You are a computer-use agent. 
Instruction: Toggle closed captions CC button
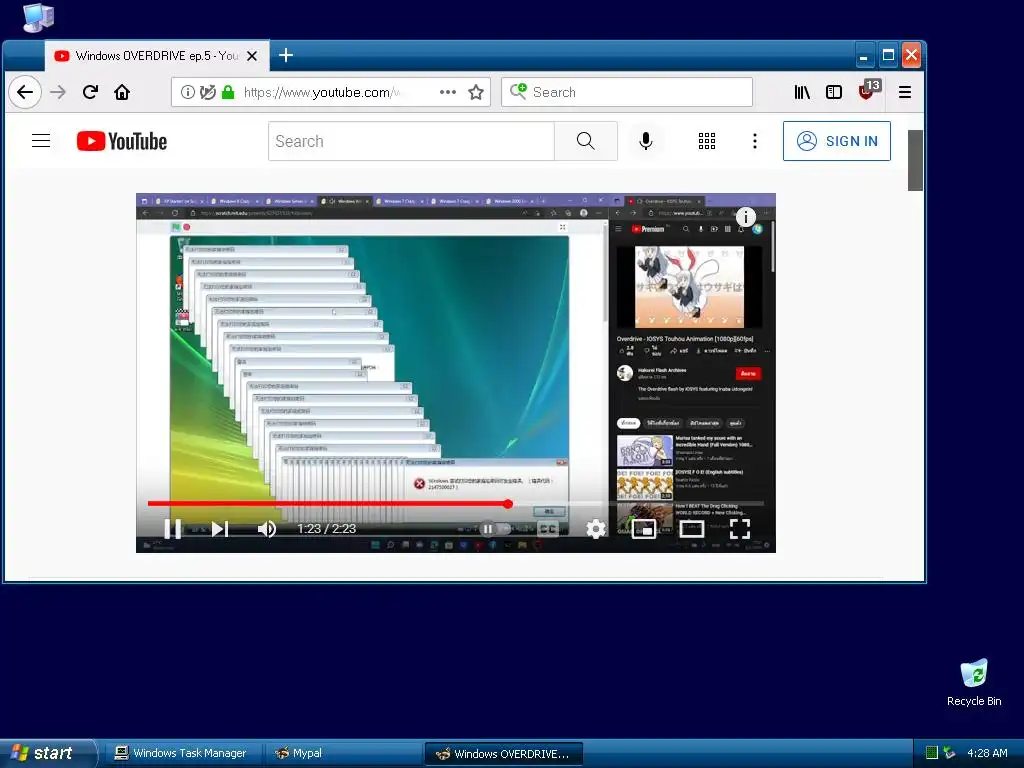[548, 528]
